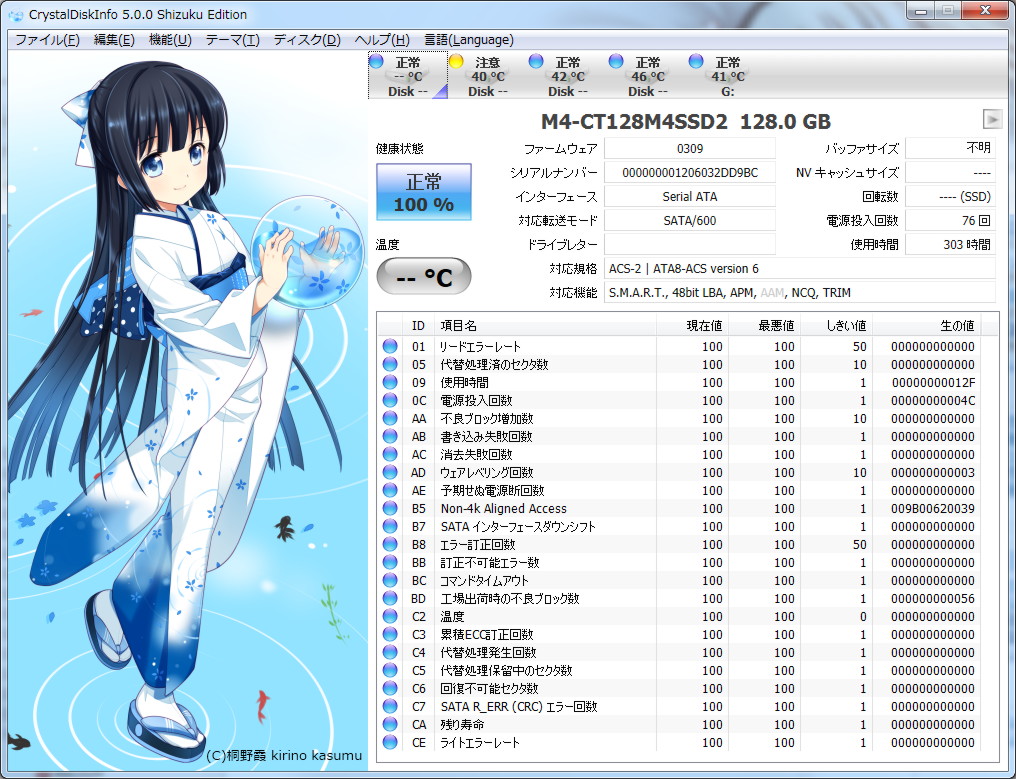Screen dimensions: 1016x779
Task: Open the テーマ(T) menu
Action: (x=232, y=40)
